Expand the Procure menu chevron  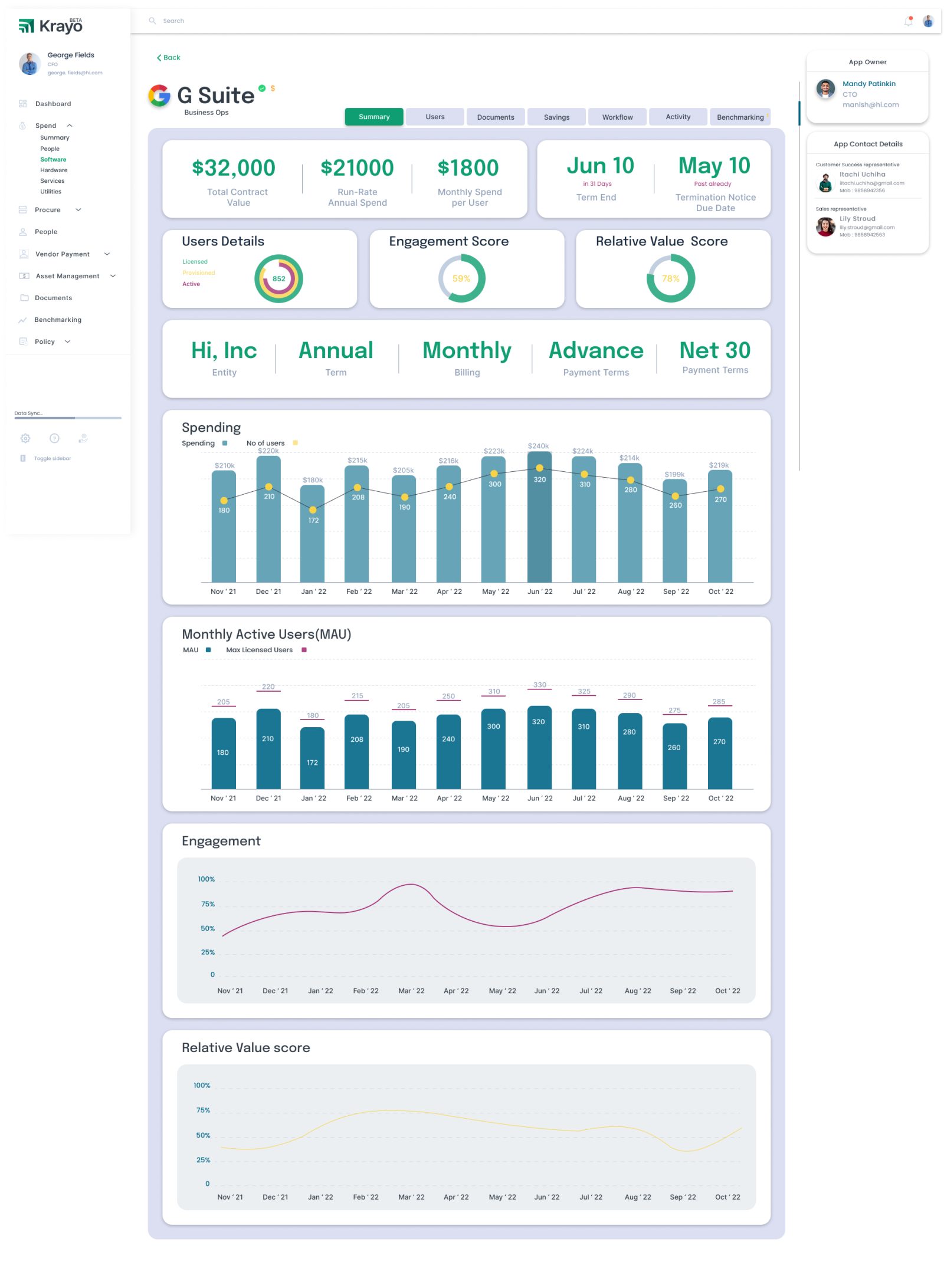[x=78, y=210]
